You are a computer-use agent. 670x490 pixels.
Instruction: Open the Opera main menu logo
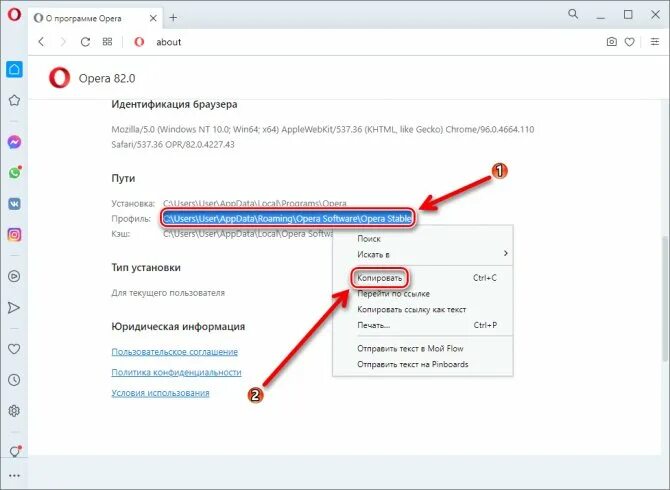click(14, 14)
